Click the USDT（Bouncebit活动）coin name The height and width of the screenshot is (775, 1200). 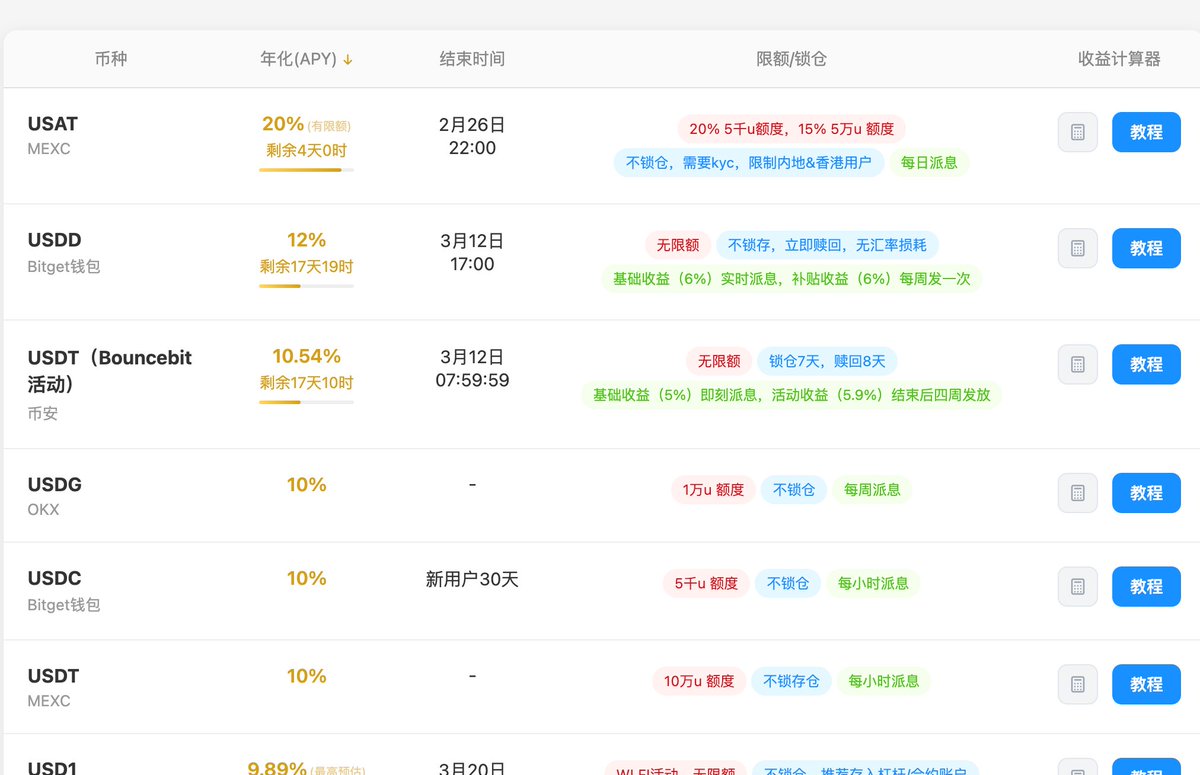pyautogui.click(x=110, y=370)
